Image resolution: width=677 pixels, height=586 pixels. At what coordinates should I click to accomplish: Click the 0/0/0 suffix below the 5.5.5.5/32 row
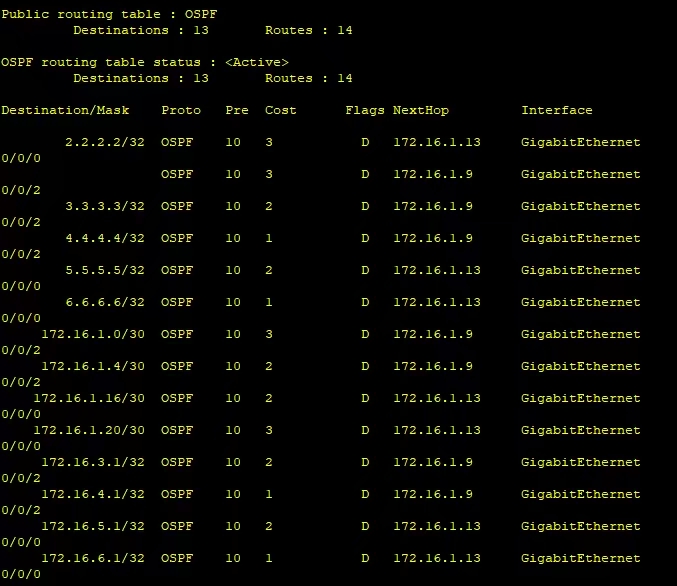(21, 286)
